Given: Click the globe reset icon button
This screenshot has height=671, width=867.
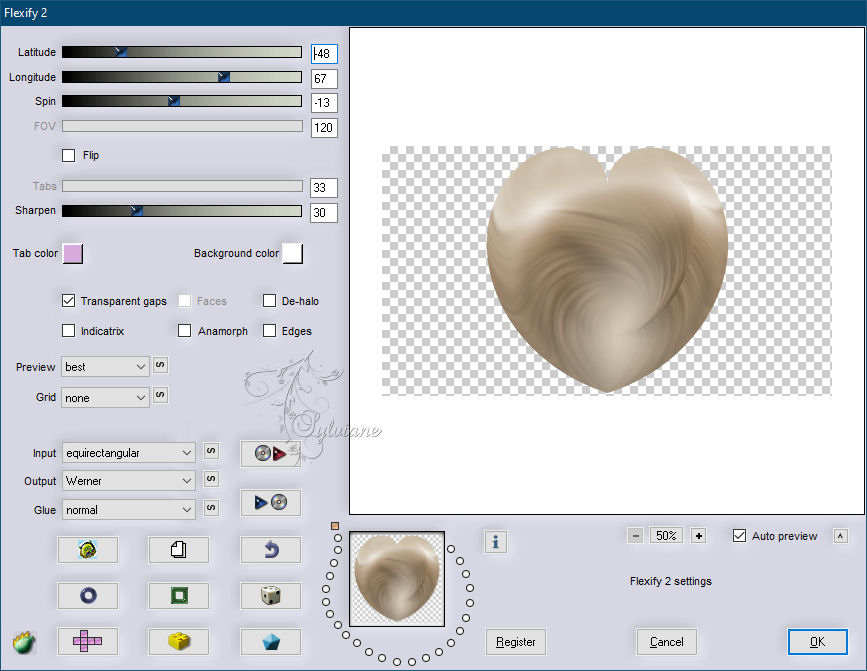Looking at the screenshot, I should (x=88, y=549).
